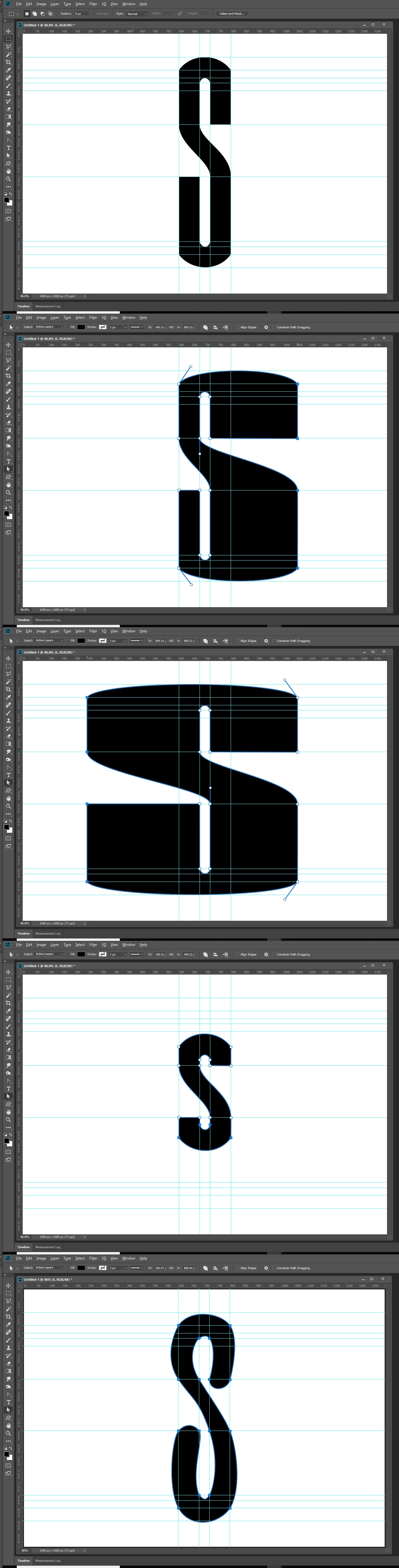Click the W field showing 256.97
This screenshot has height=1568, width=399.
pos(160,1268)
